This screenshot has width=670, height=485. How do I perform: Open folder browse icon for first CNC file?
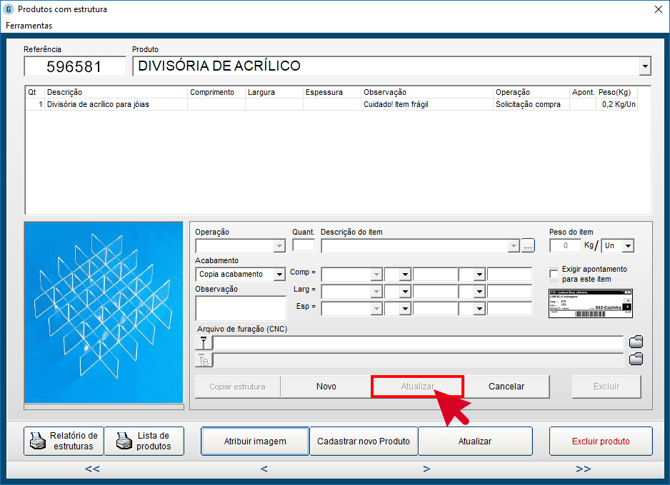[x=636, y=342]
